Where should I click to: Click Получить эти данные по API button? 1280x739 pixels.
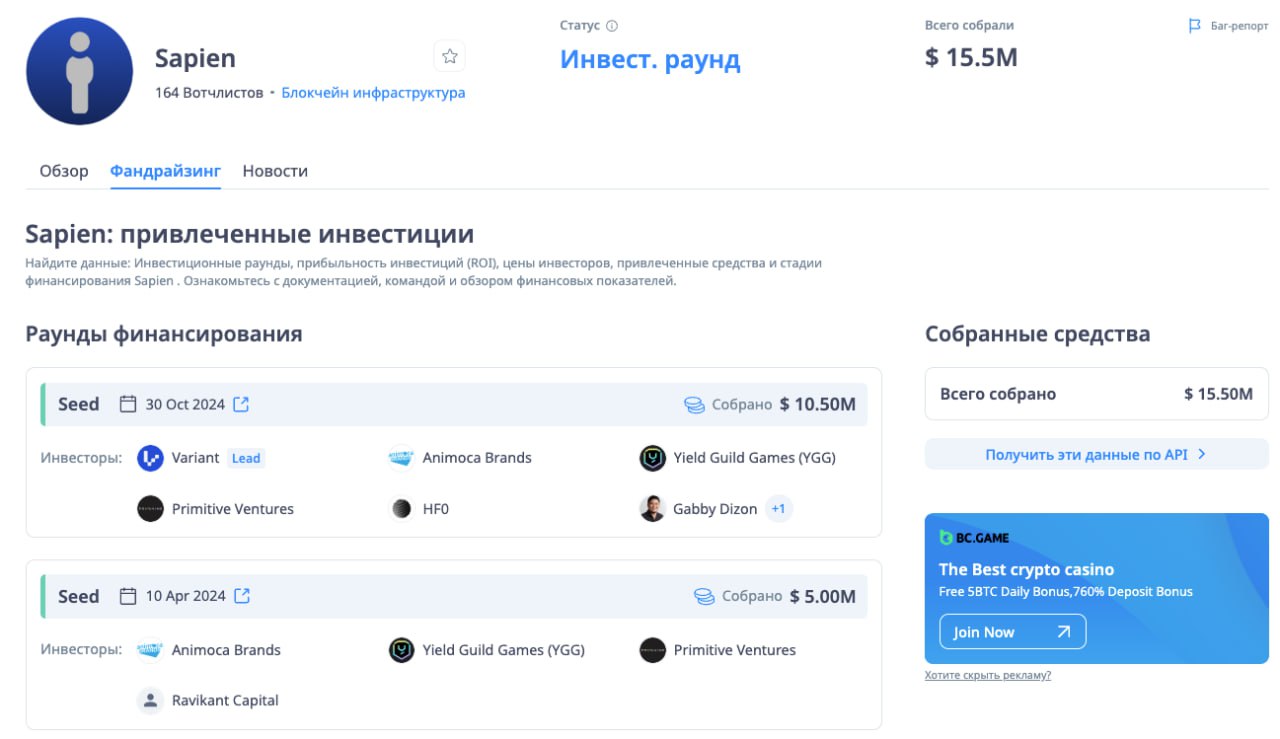(x=1096, y=454)
